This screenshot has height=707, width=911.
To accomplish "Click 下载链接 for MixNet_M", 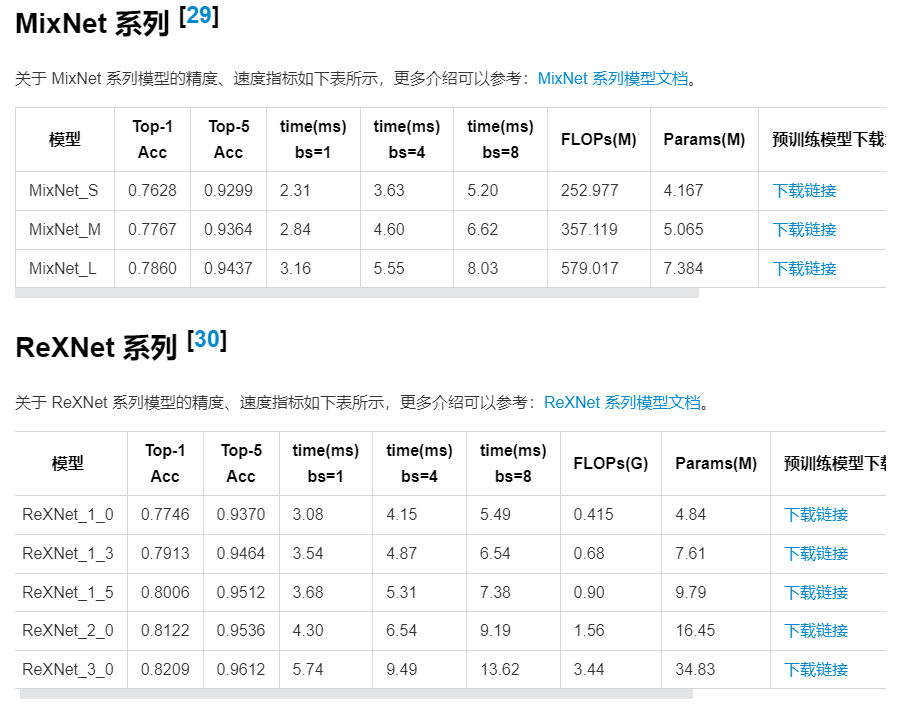I will click(x=804, y=229).
